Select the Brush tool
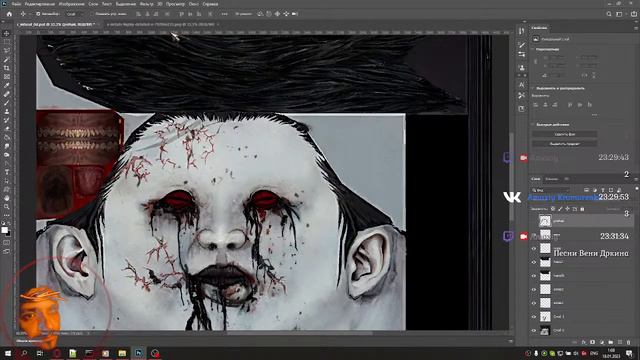This screenshot has height=360, width=640. [x=7, y=102]
